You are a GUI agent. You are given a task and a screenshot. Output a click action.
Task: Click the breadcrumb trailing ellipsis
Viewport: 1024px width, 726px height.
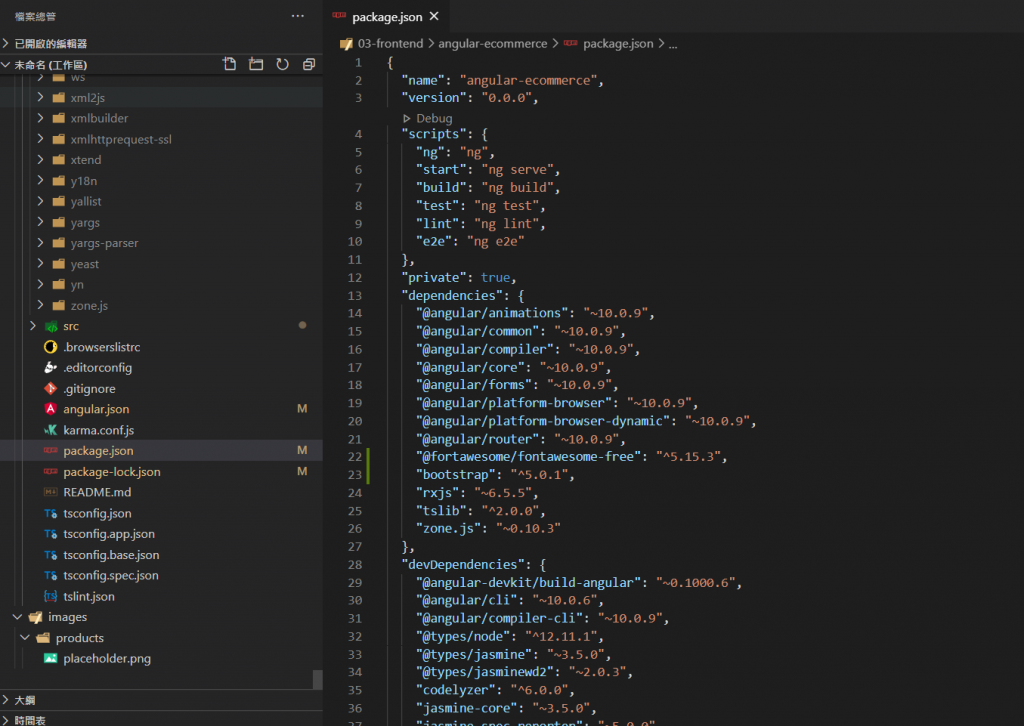673,44
